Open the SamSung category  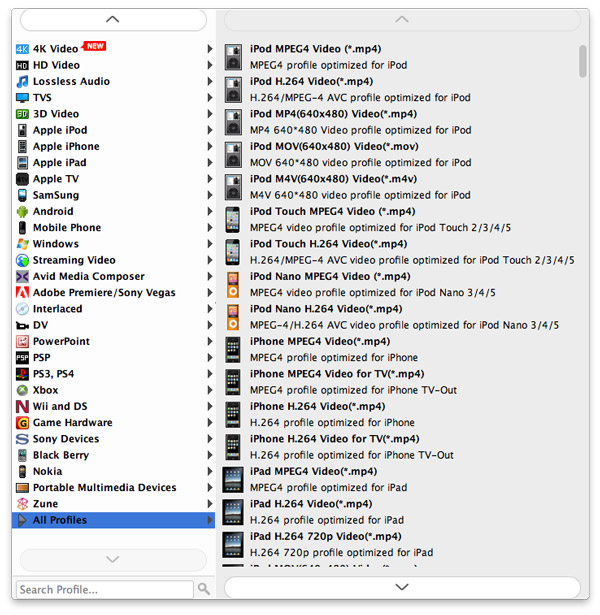pyautogui.click(x=113, y=195)
